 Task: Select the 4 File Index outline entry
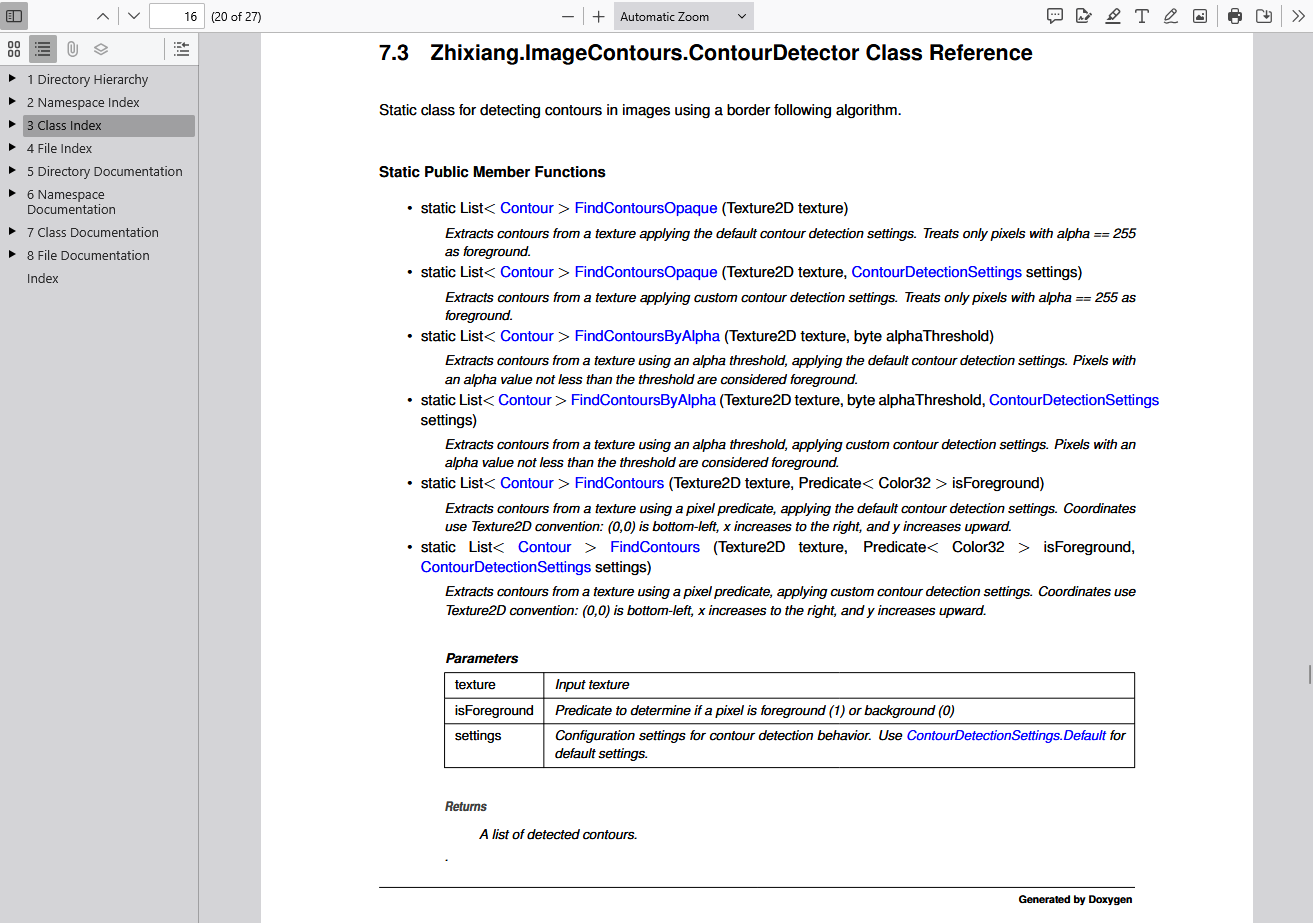[x=60, y=148]
